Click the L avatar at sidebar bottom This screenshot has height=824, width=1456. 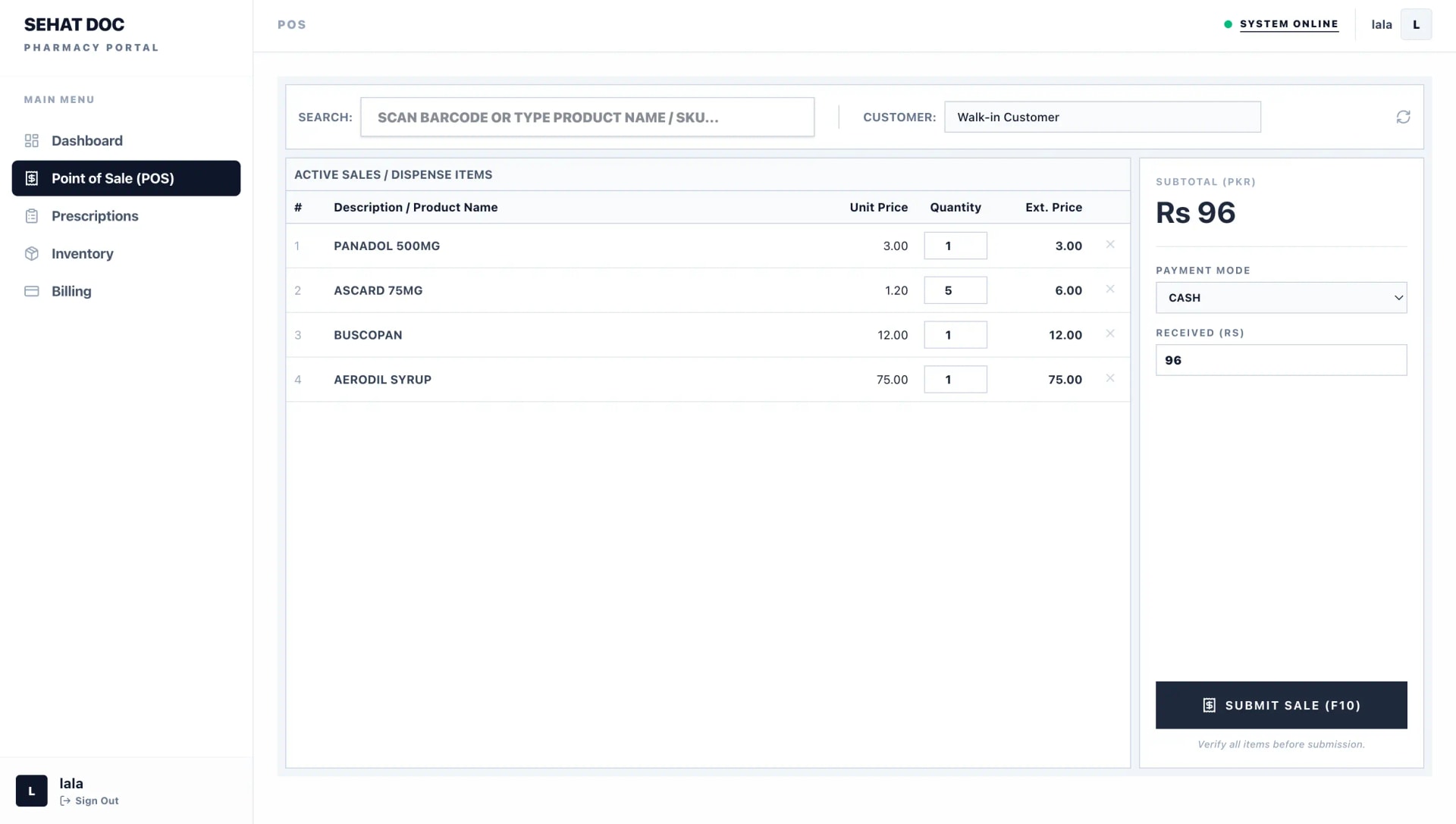(x=32, y=791)
